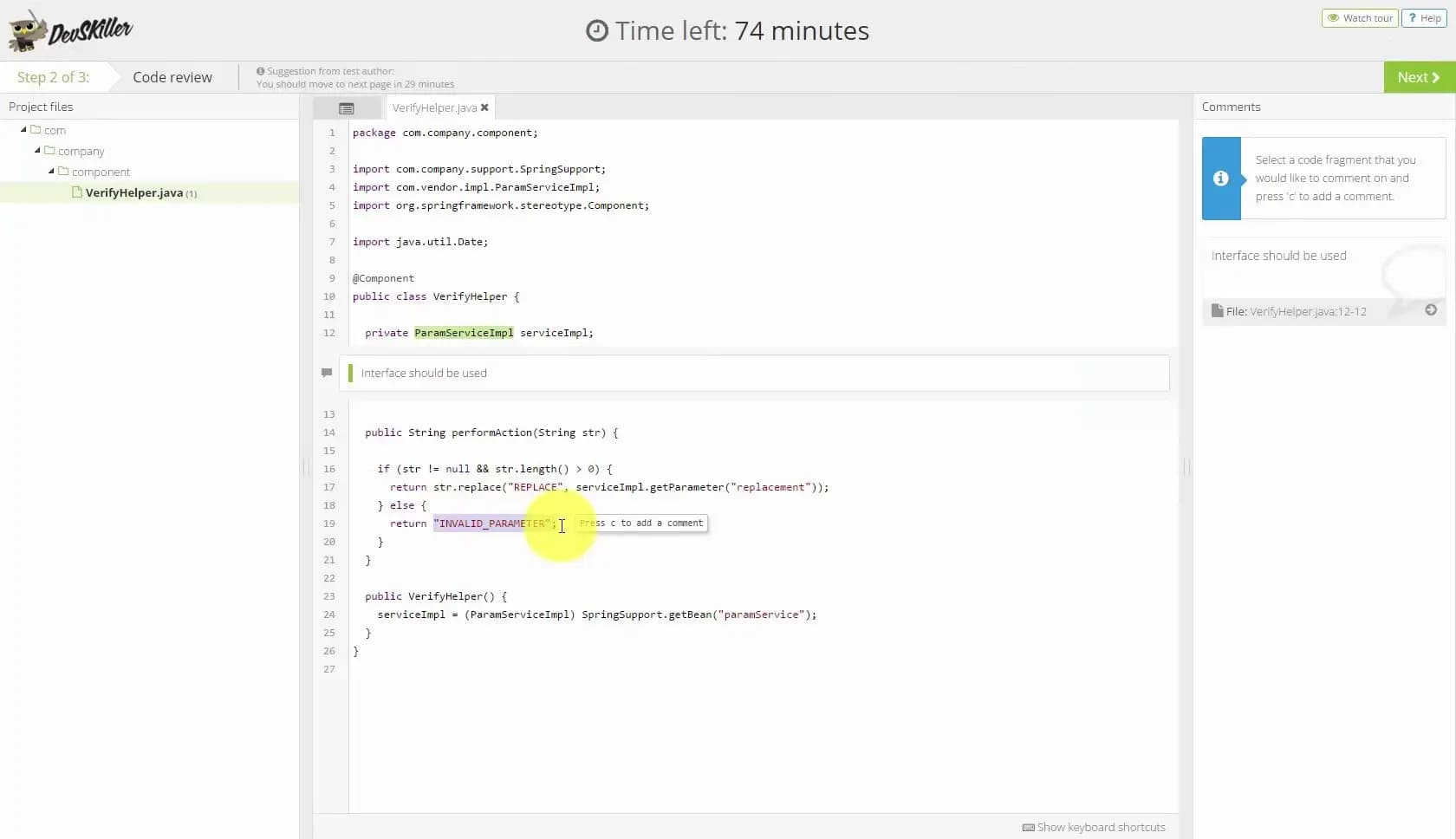
Task: Collapse the component folder
Action: [51, 171]
